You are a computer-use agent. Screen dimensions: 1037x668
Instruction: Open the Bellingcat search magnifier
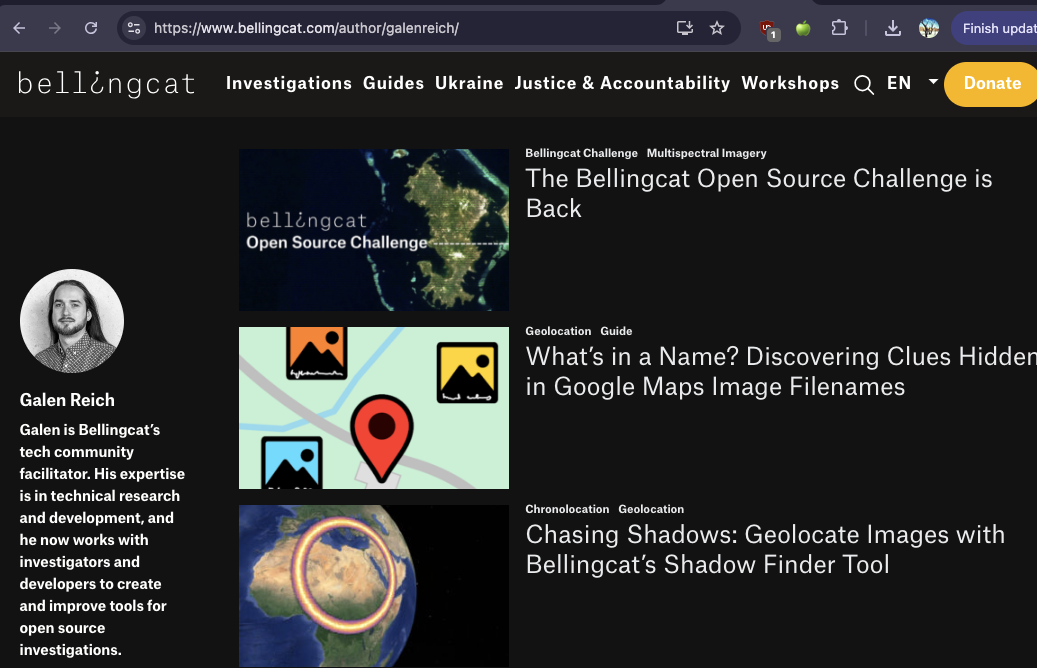[864, 85]
